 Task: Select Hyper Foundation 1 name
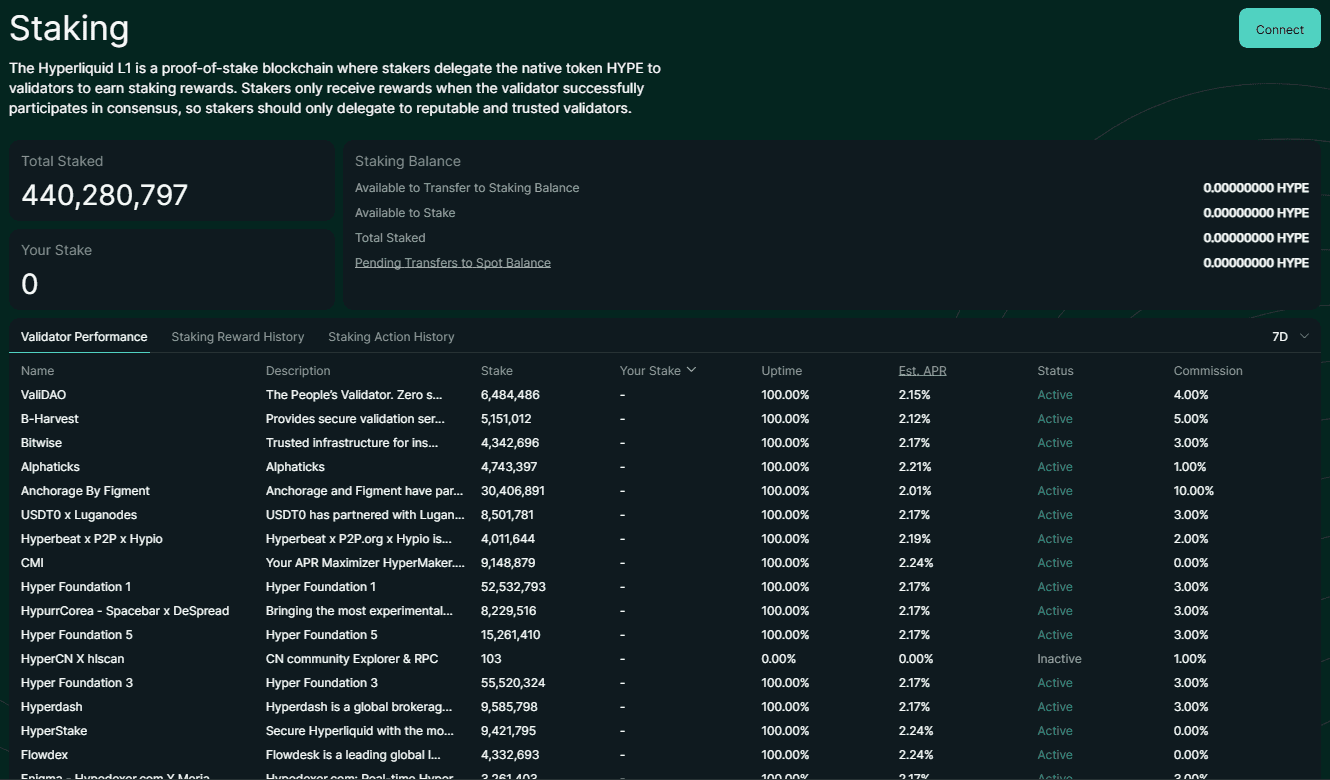(76, 587)
